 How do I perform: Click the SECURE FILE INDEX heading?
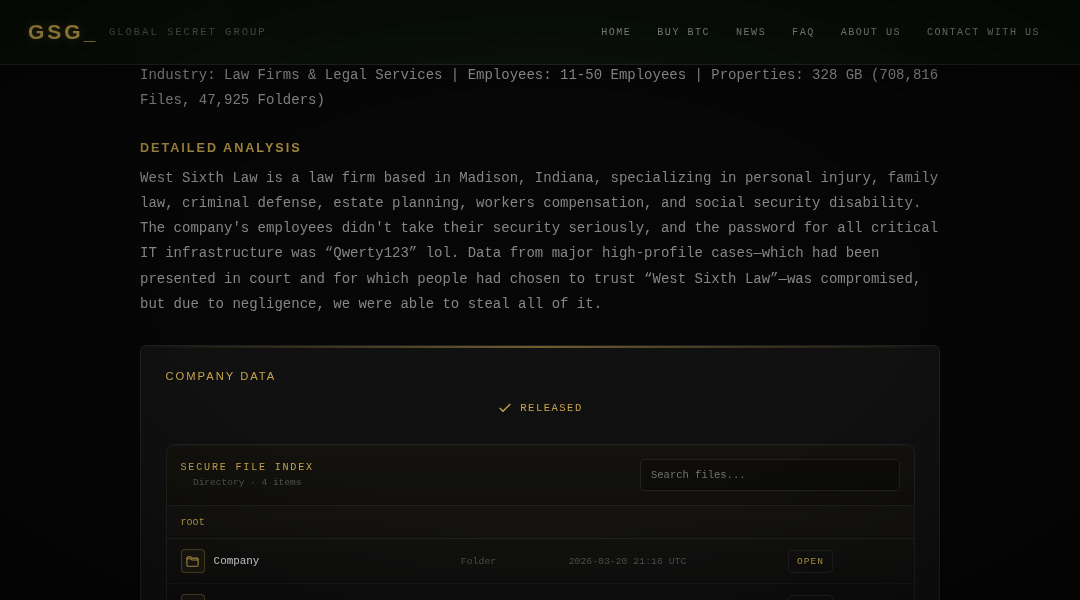point(247,467)
